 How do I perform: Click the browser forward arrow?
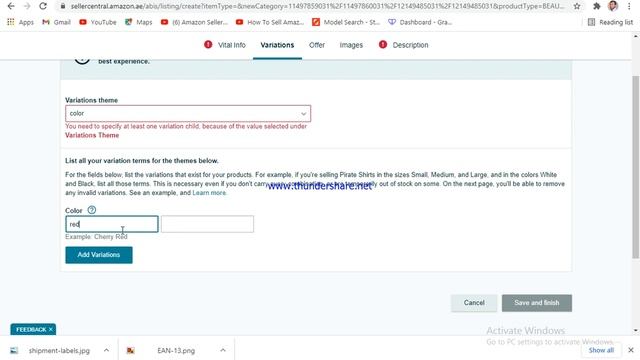(27, 6)
